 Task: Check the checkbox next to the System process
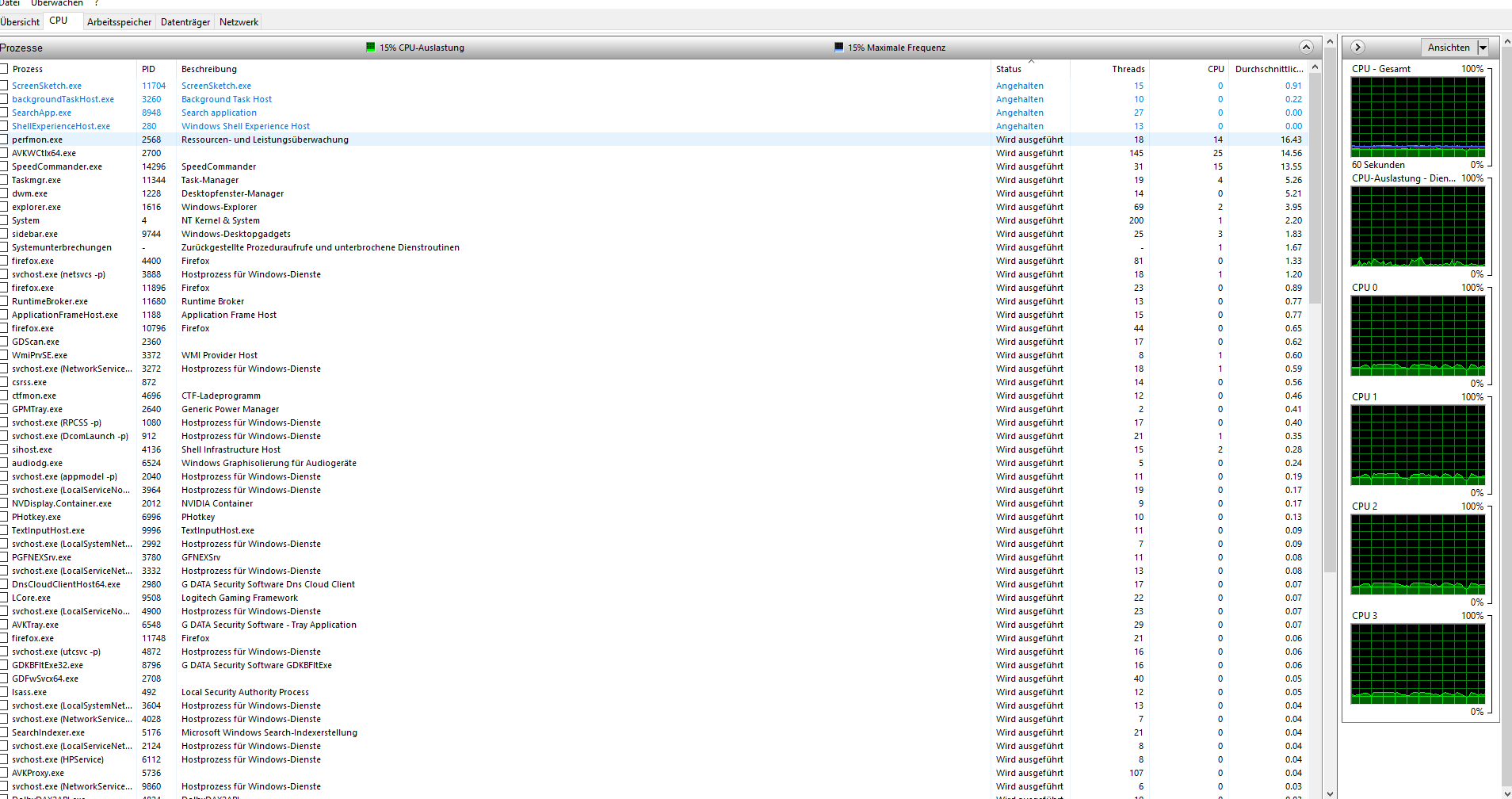(x=6, y=220)
